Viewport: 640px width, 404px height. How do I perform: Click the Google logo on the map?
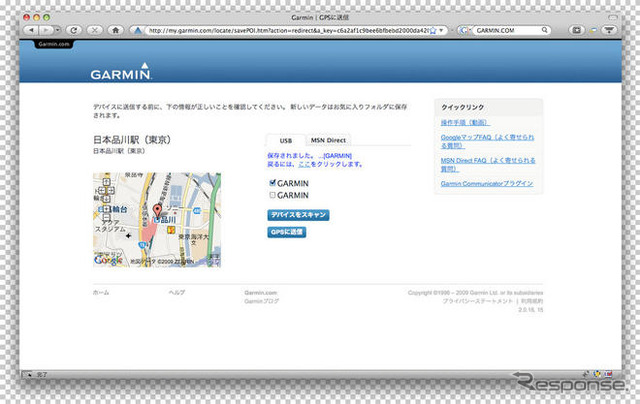(108, 260)
